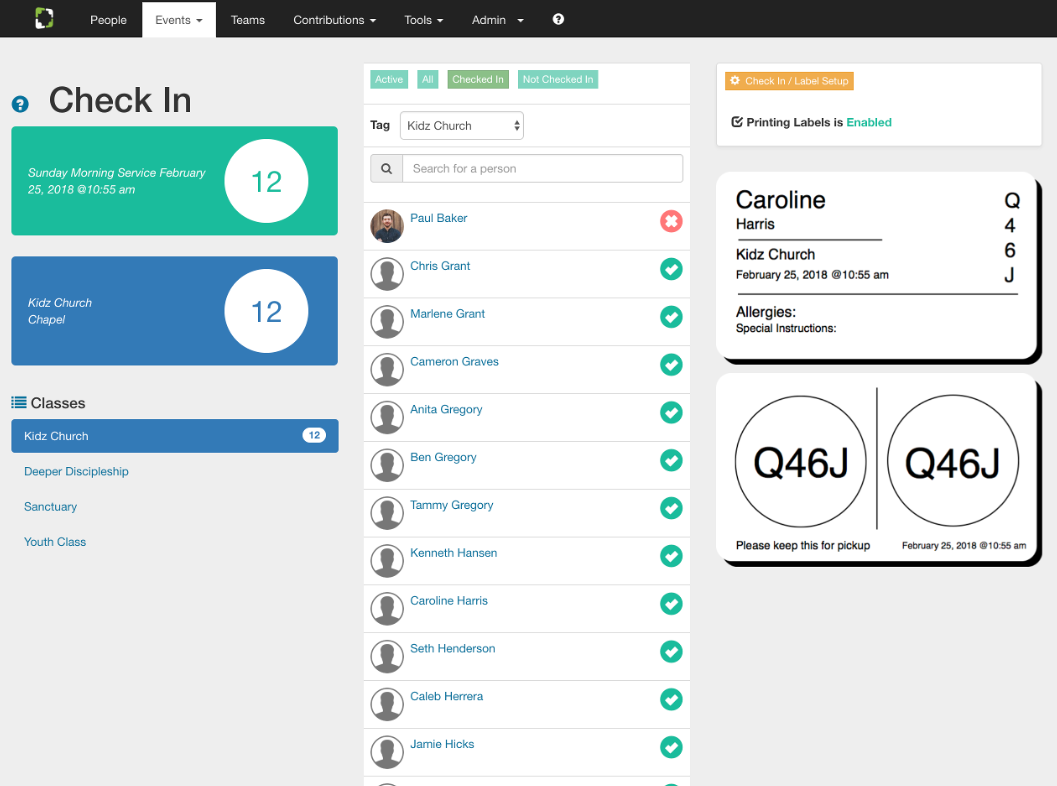Click the Kidz Church Chapel card
The width and height of the screenshot is (1057, 786).
pyautogui.click(x=175, y=311)
